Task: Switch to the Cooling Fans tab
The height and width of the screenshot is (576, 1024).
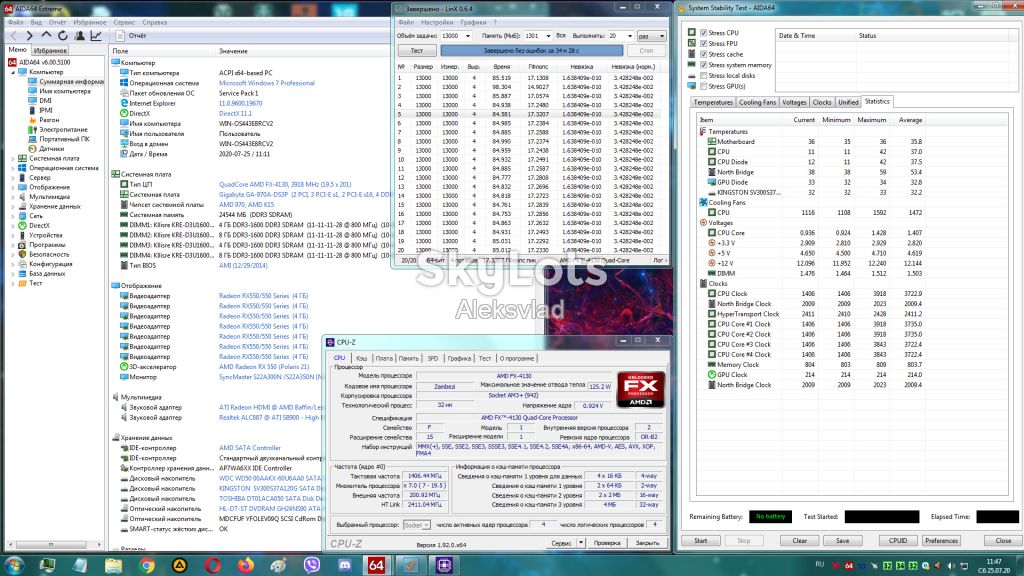Action: [758, 103]
